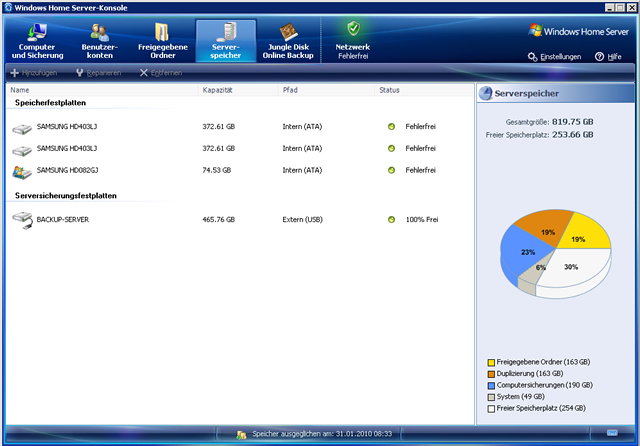640x446 pixels.
Task: Click the Fehlerfrei status of SAMSUNG HD082GJ
Action: click(x=420, y=171)
